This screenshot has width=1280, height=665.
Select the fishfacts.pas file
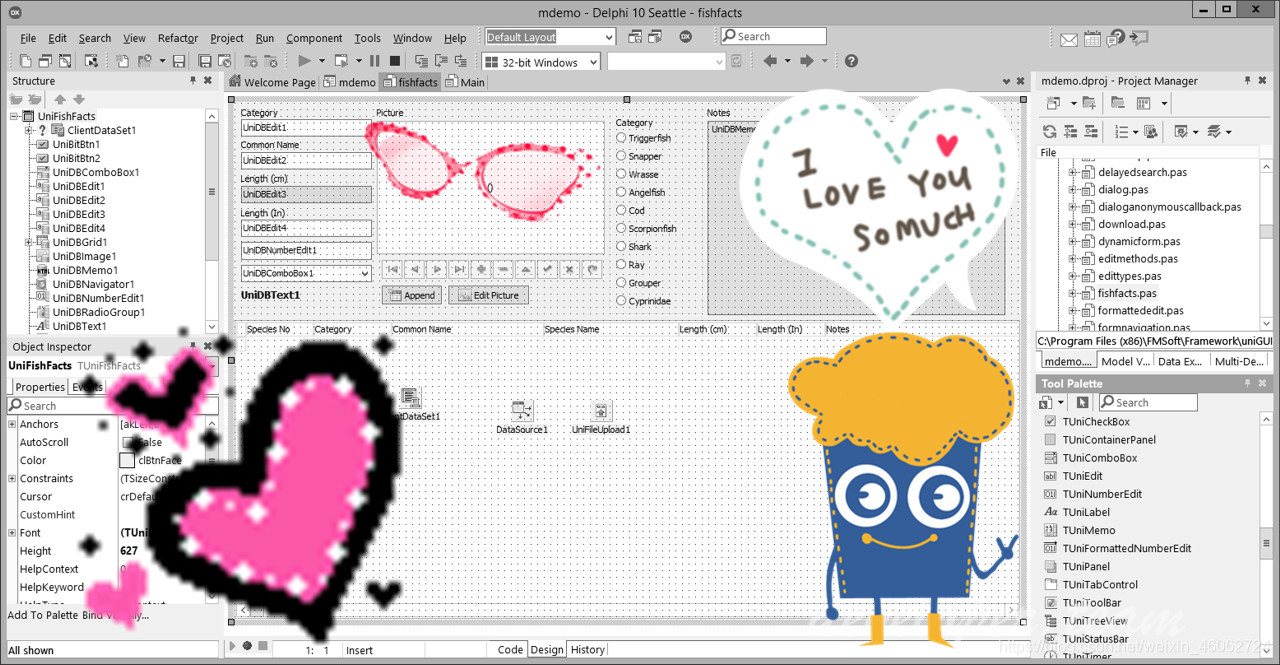pos(1127,293)
